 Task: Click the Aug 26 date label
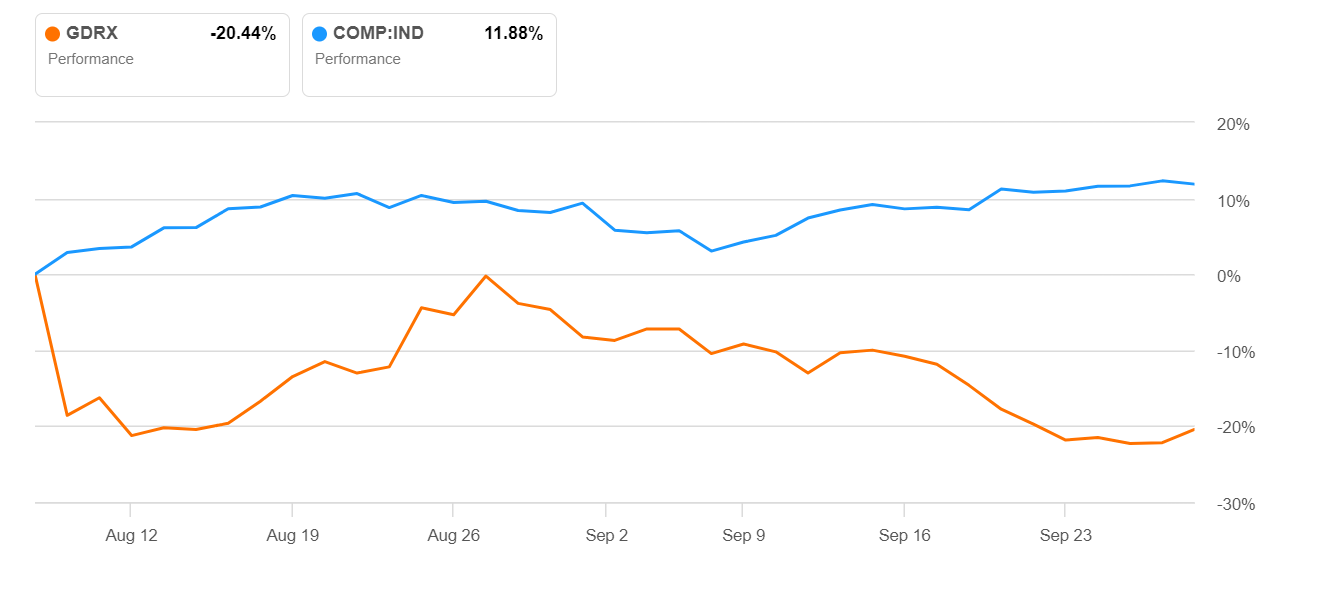(x=453, y=536)
